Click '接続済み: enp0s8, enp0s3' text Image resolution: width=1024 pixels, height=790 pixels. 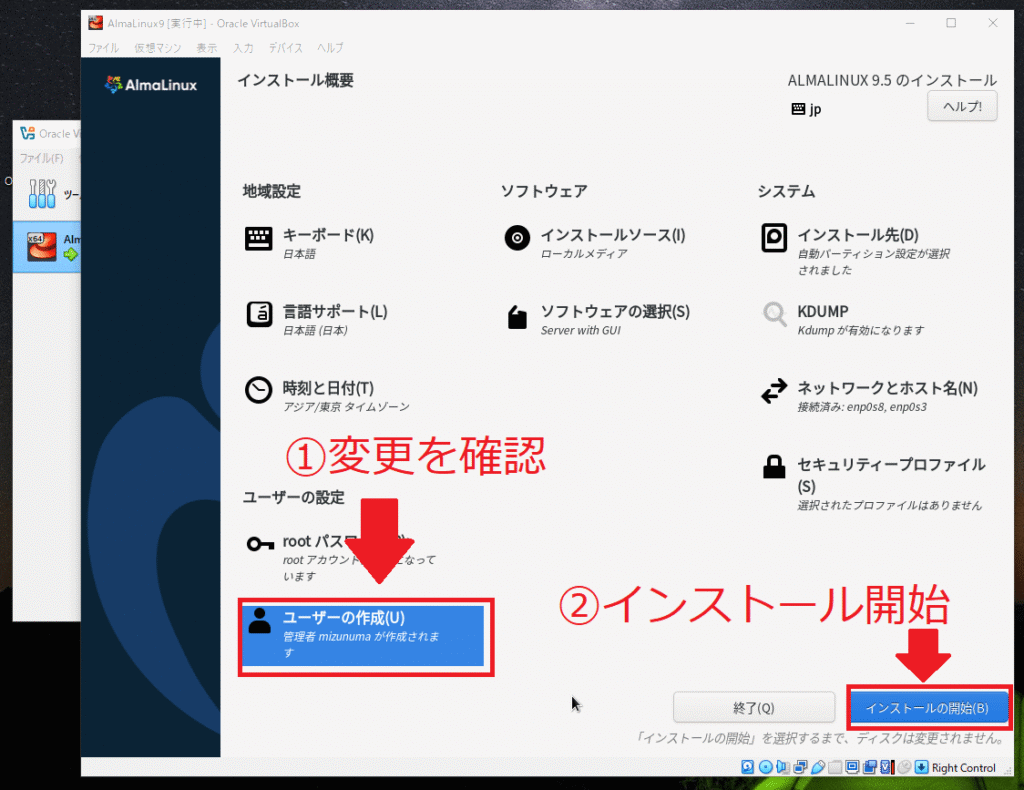pyautogui.click(x=862, y=407)
